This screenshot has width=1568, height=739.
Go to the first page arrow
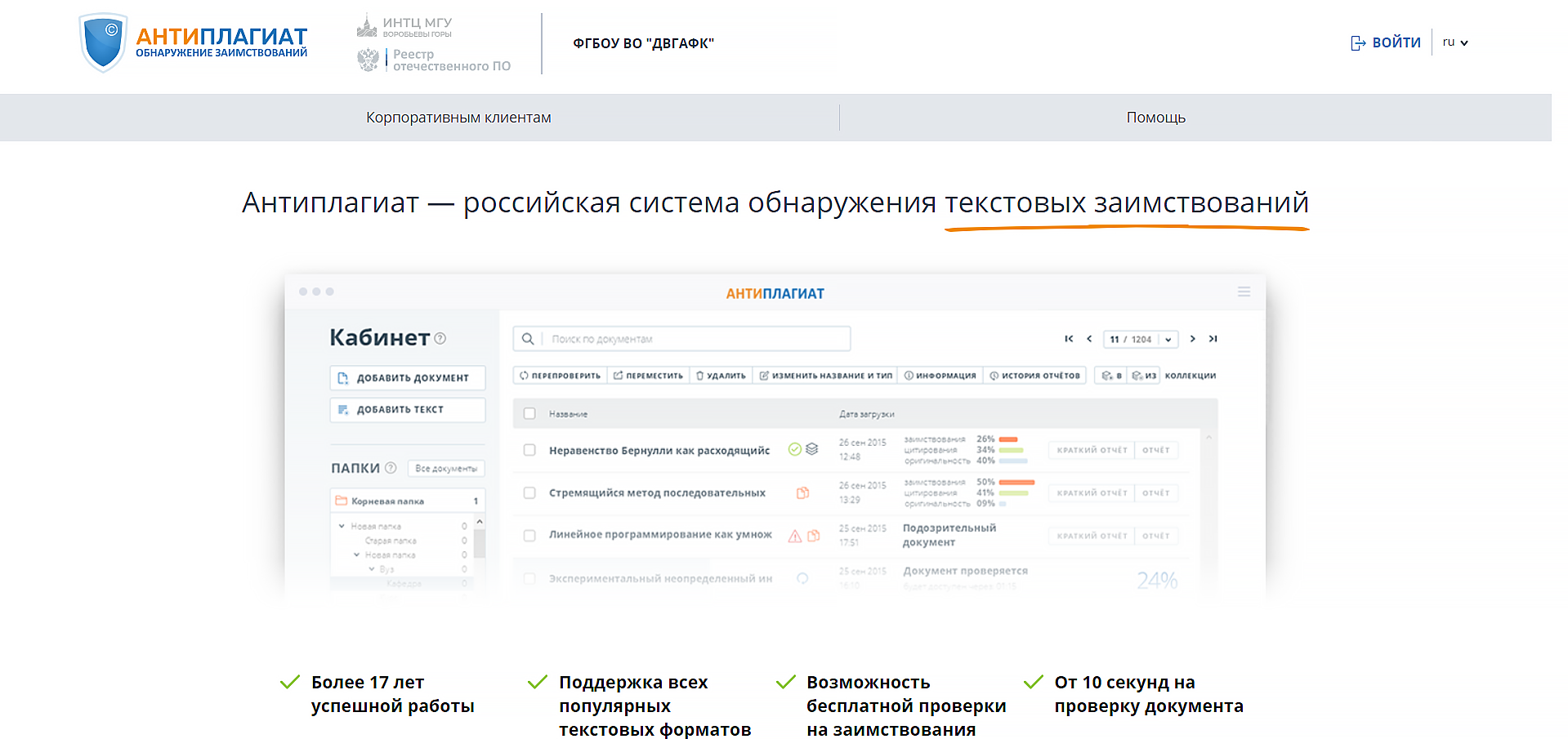coord(1069,339)
